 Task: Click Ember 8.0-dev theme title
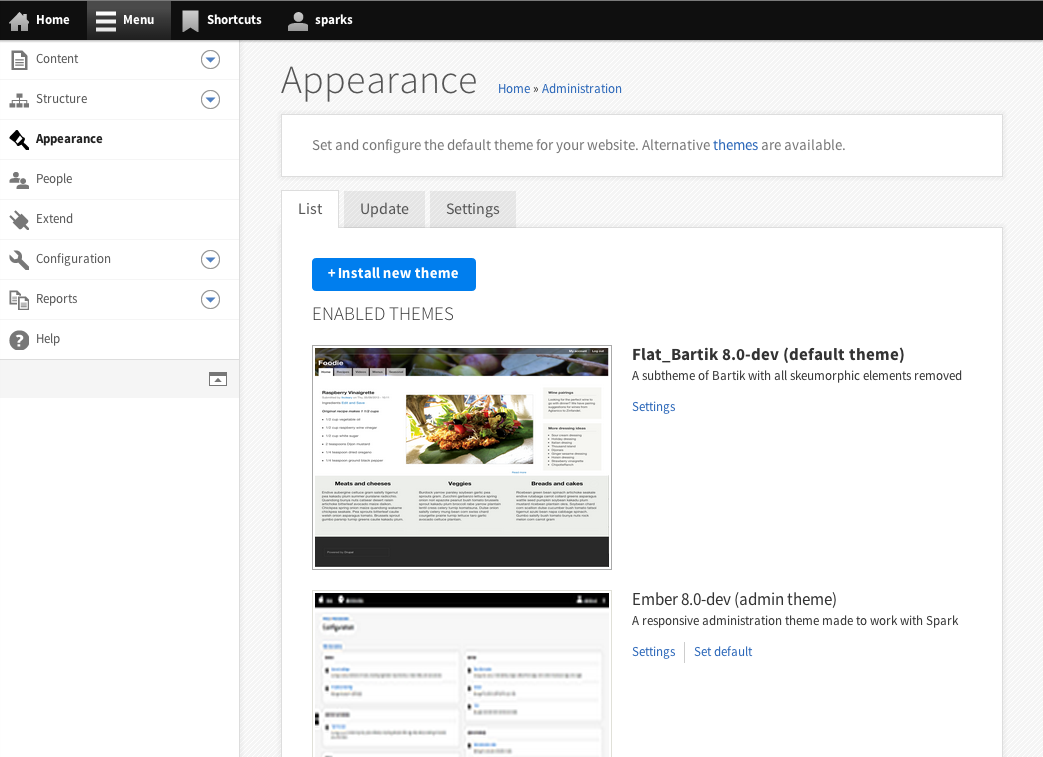coord(734,599)
